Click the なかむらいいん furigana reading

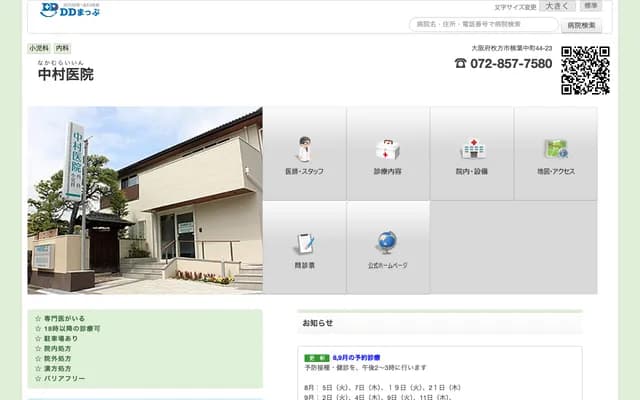(x=61, y=62)
